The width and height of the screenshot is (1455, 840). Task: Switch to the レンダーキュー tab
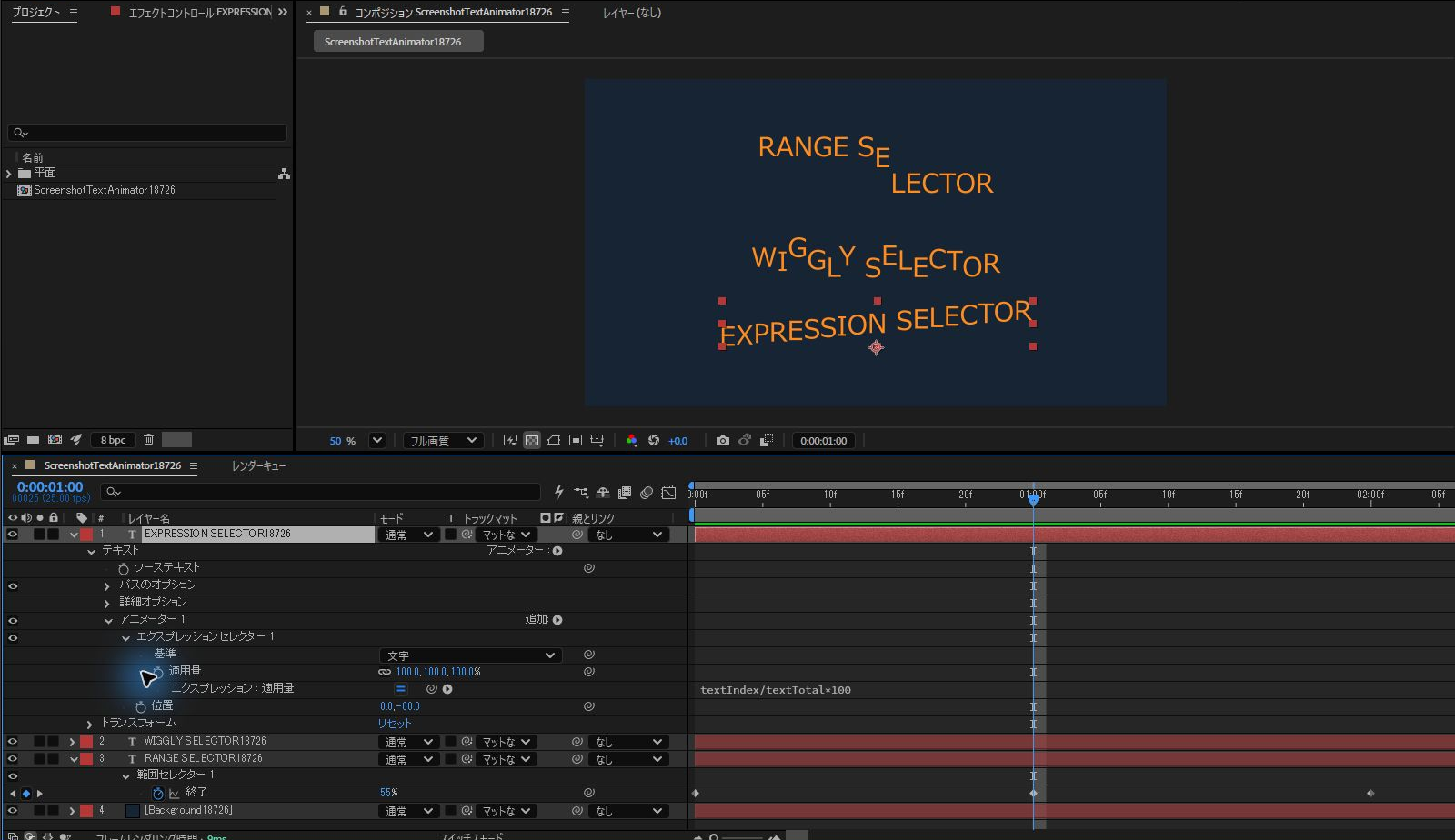pyautogui.click(x=258, y=465)
